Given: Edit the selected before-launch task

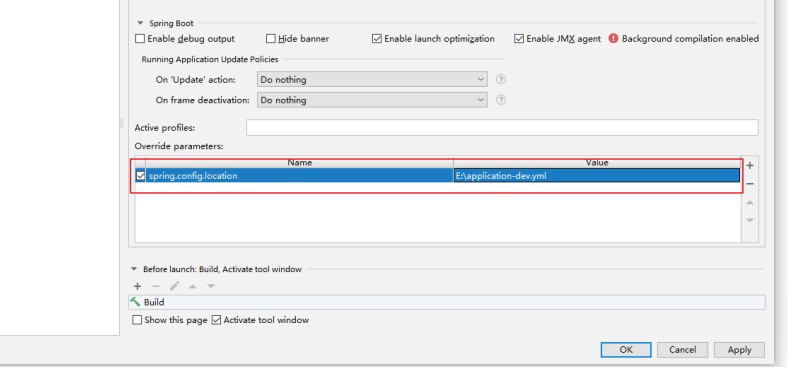Looking at the screenshot, I should 174,286.
